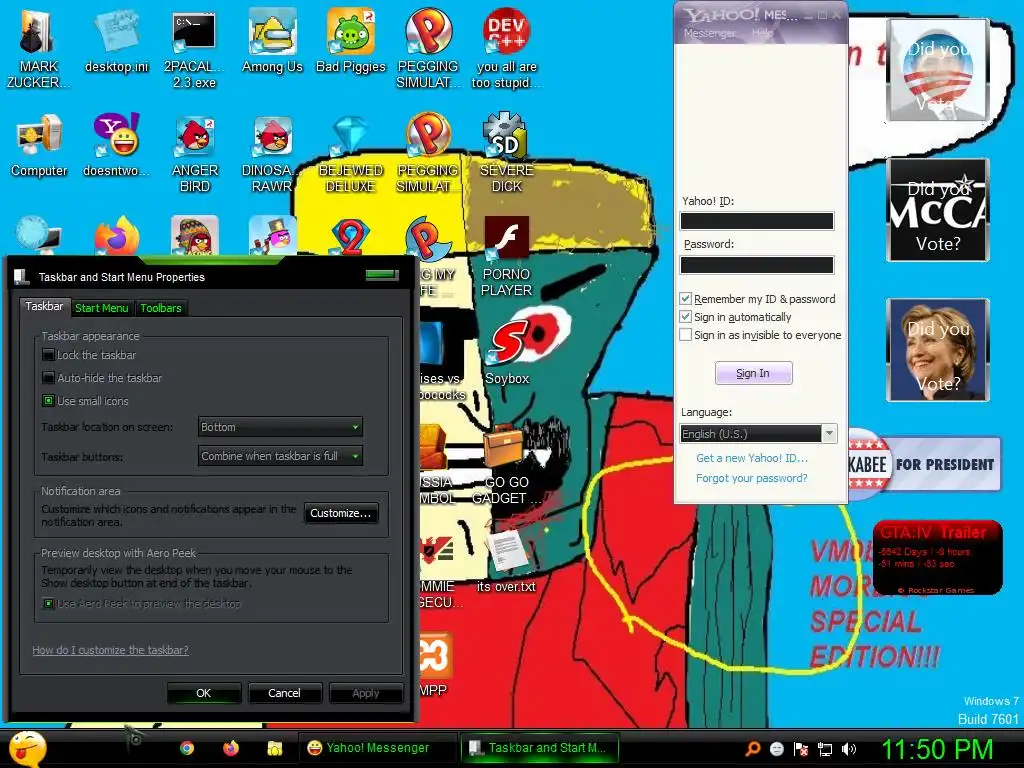Viewport: 1024px width, 768px height.
Task: Open the MARK ZUCKER desktop icon
Action: pos(39,47)
